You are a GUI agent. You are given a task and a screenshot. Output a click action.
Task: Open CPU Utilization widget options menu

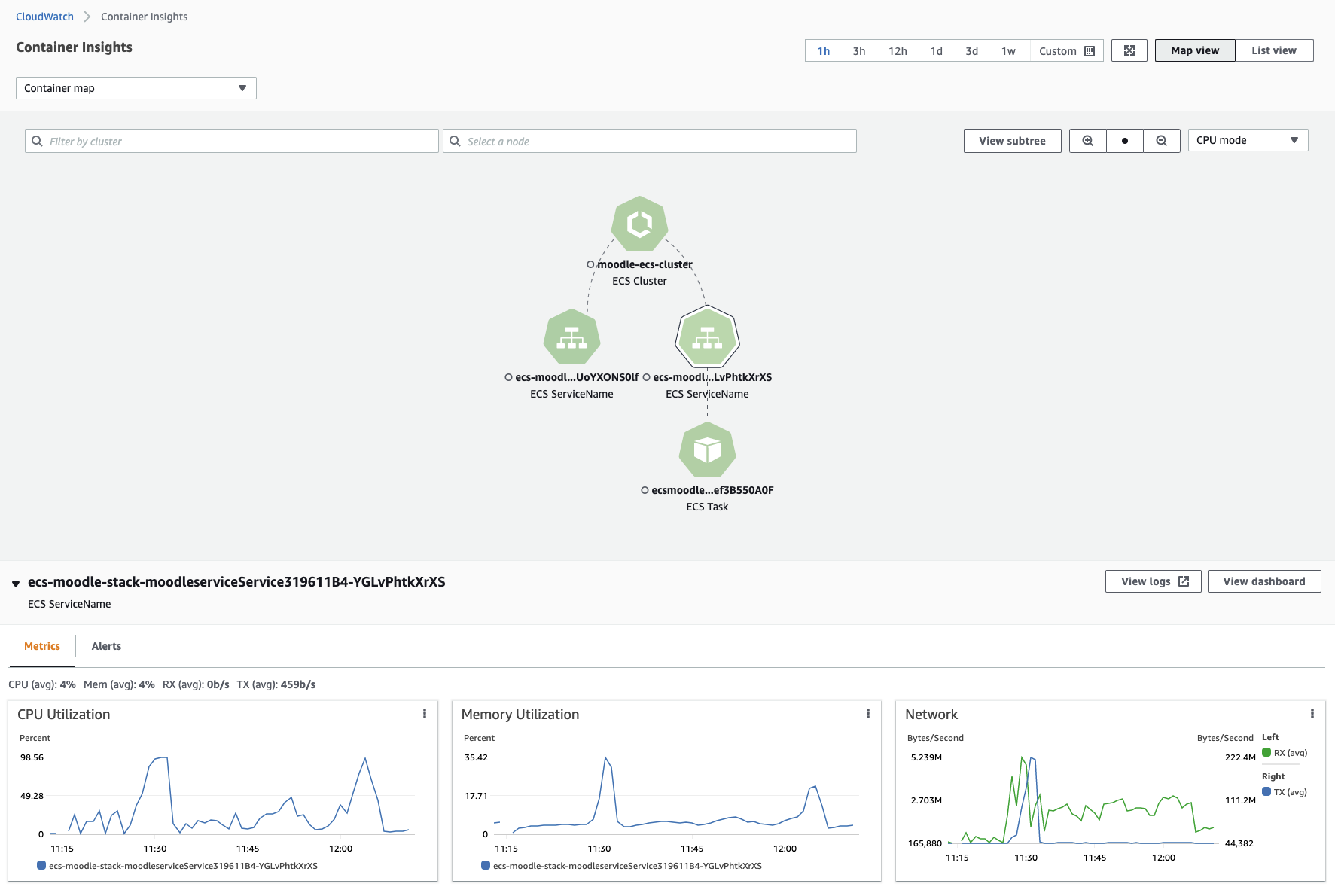[425, 714]
